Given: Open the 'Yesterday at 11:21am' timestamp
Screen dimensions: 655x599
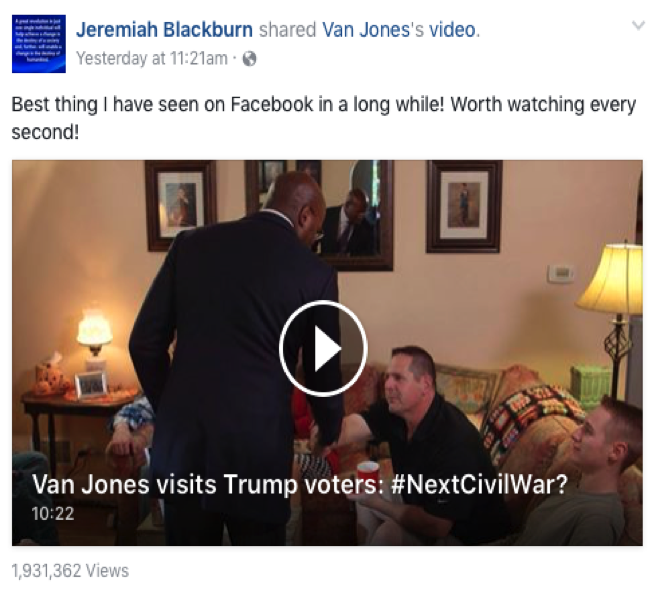Looking at the screenshot, I should (152, 58).
